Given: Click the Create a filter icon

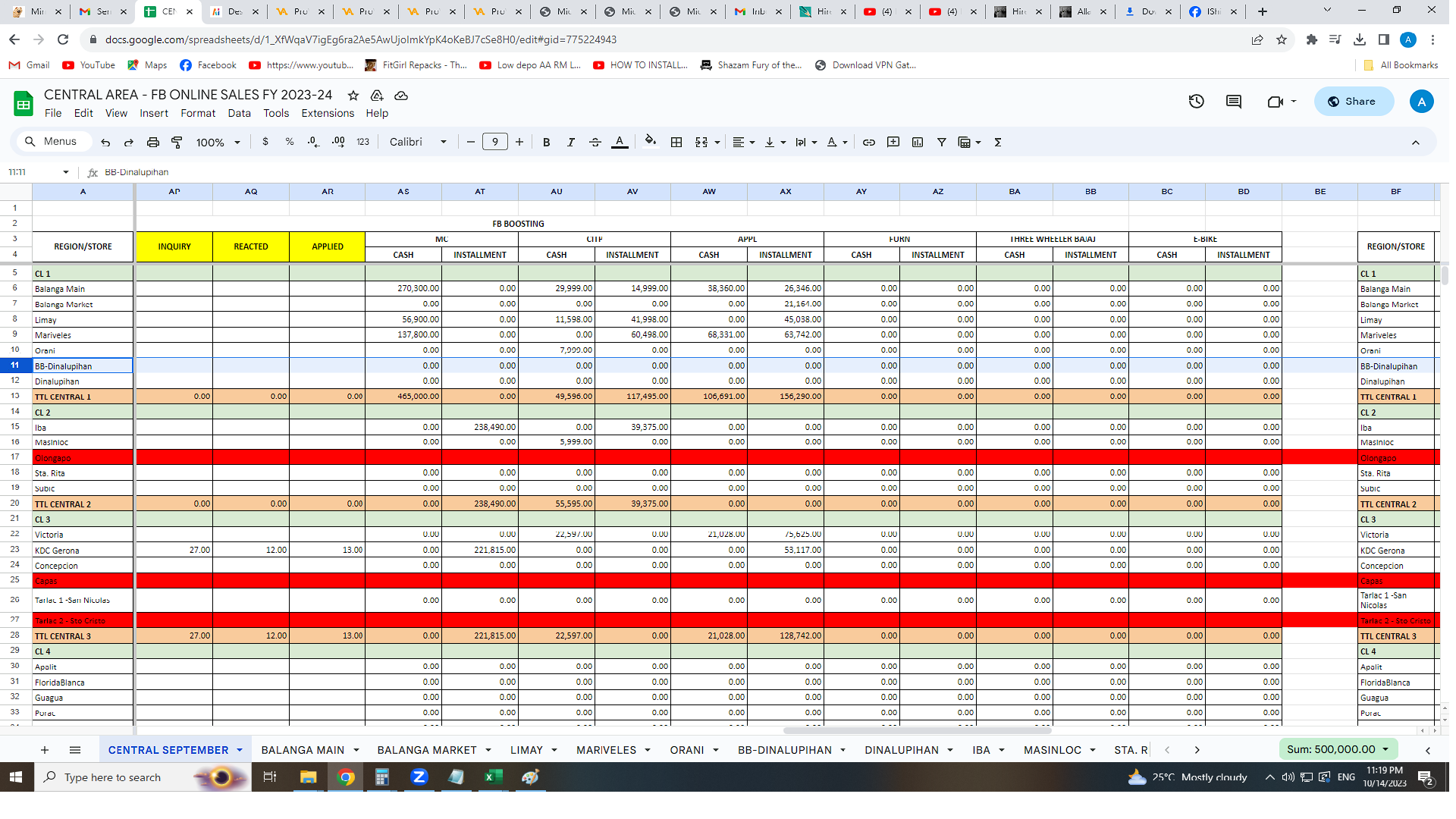Looking at the screenshot, I should [x=942, y=143].
